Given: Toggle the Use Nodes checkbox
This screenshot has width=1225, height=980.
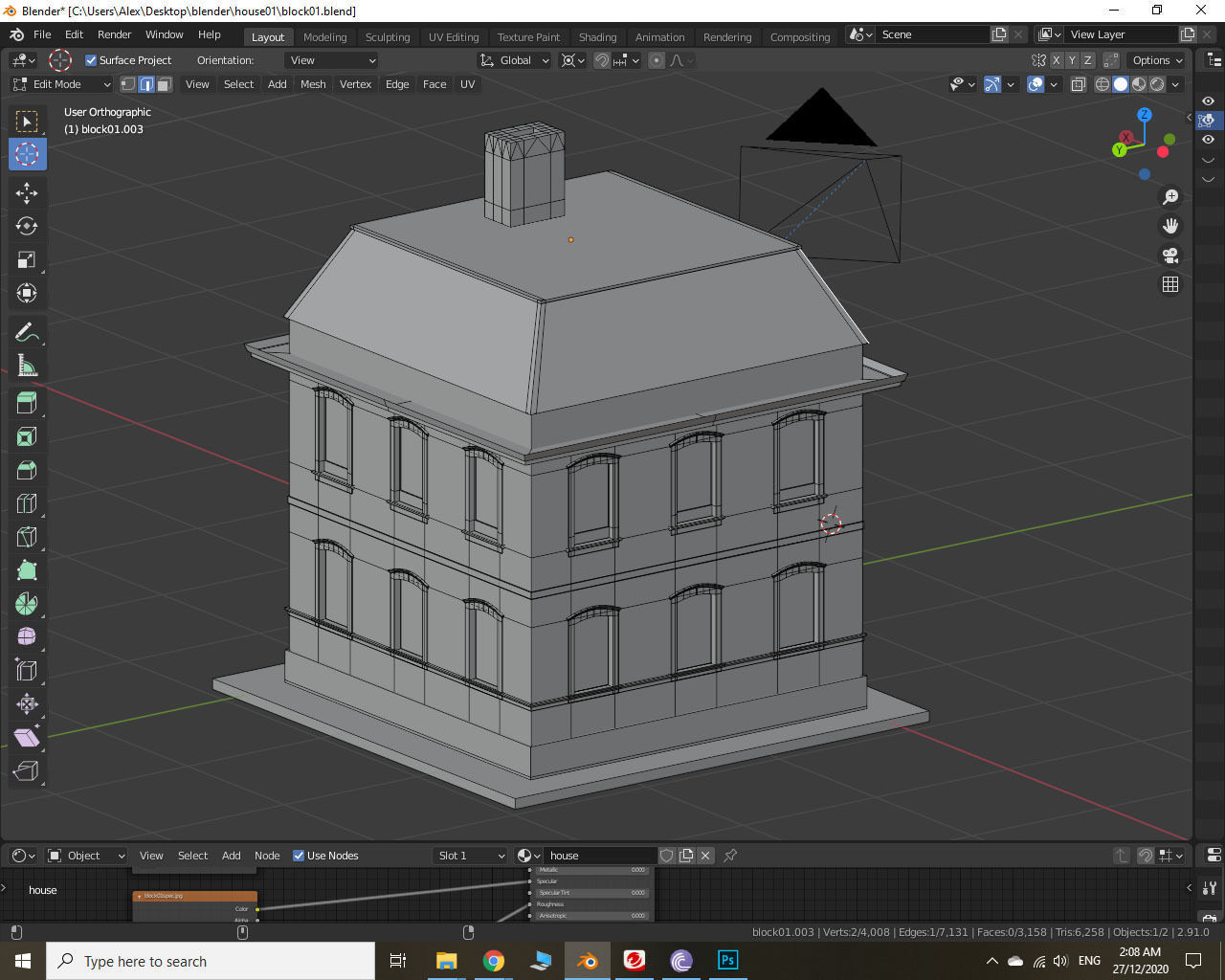Looking at the screenshot, I should (x=299, y=856).
